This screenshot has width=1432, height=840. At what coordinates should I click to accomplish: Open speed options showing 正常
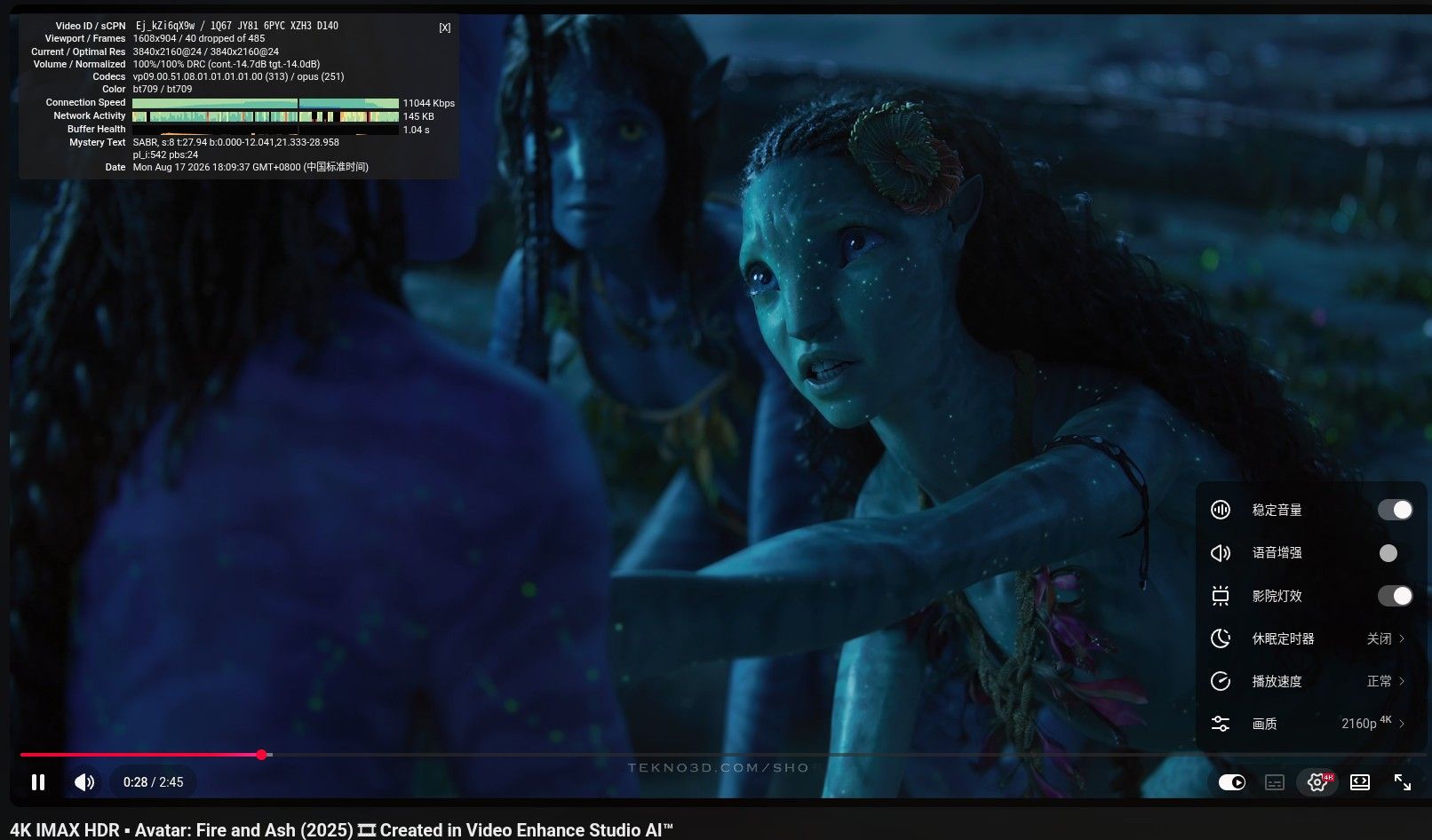click(1379, 681)
